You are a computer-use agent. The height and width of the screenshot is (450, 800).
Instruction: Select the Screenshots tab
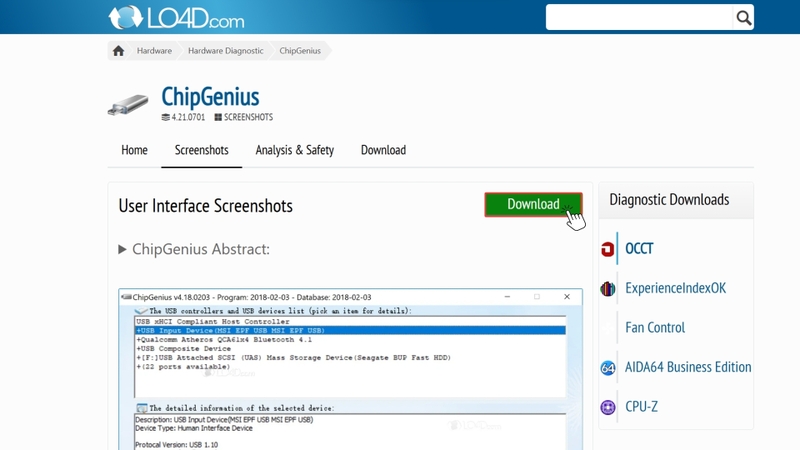click(202, 150)
